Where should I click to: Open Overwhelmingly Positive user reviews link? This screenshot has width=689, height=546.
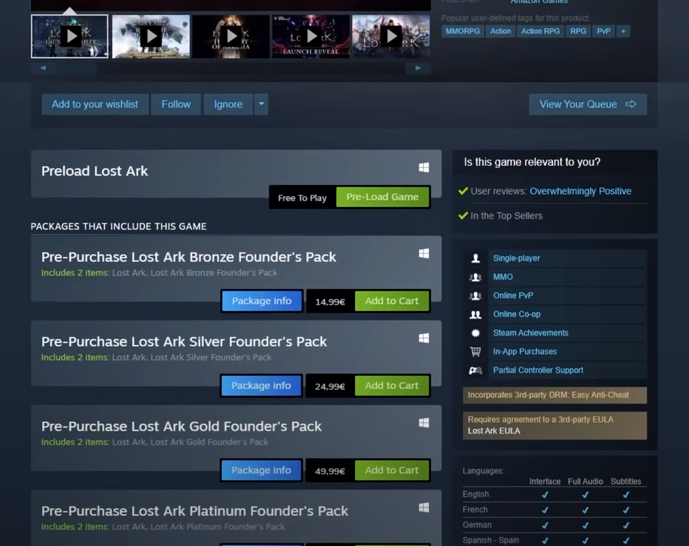point(580,191)
